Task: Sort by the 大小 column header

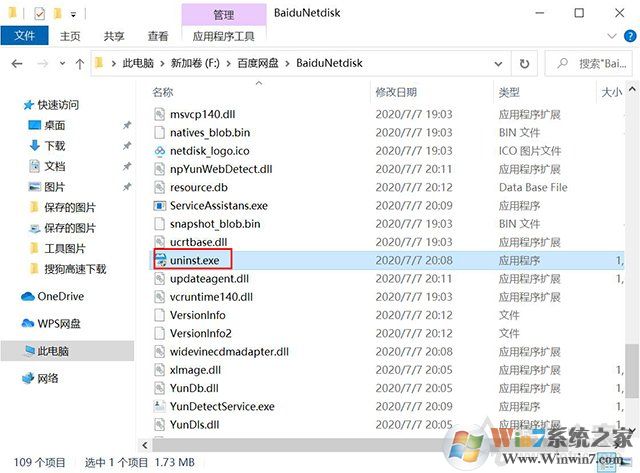Action: [x=611, y=92]
